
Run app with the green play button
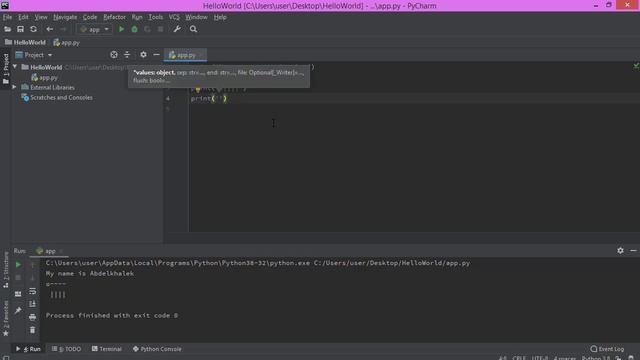(x=121, y=29)
